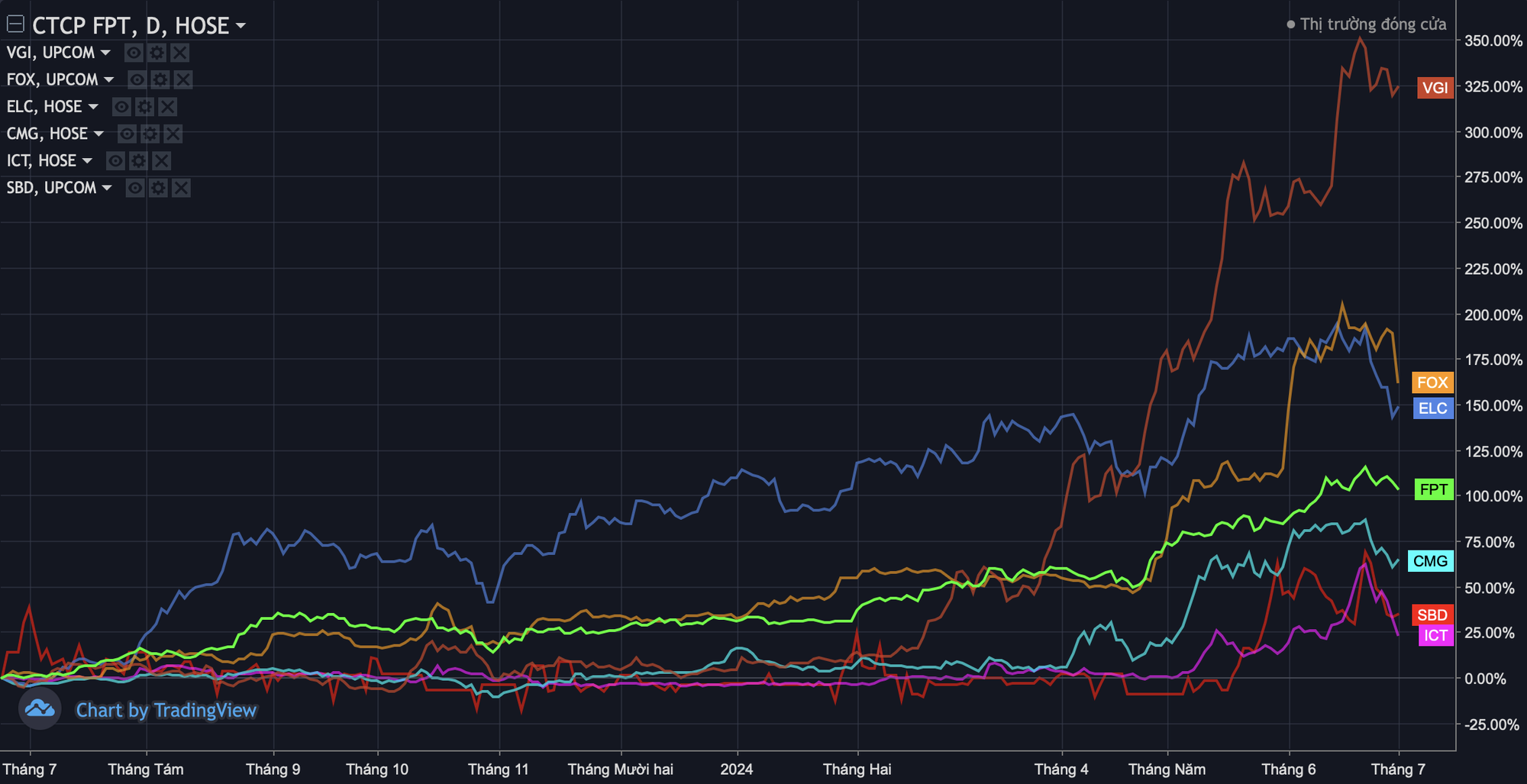
Task: Click Tháng 7 label at left of time axis
Action: pyautogui.click(x=30, y=769)
